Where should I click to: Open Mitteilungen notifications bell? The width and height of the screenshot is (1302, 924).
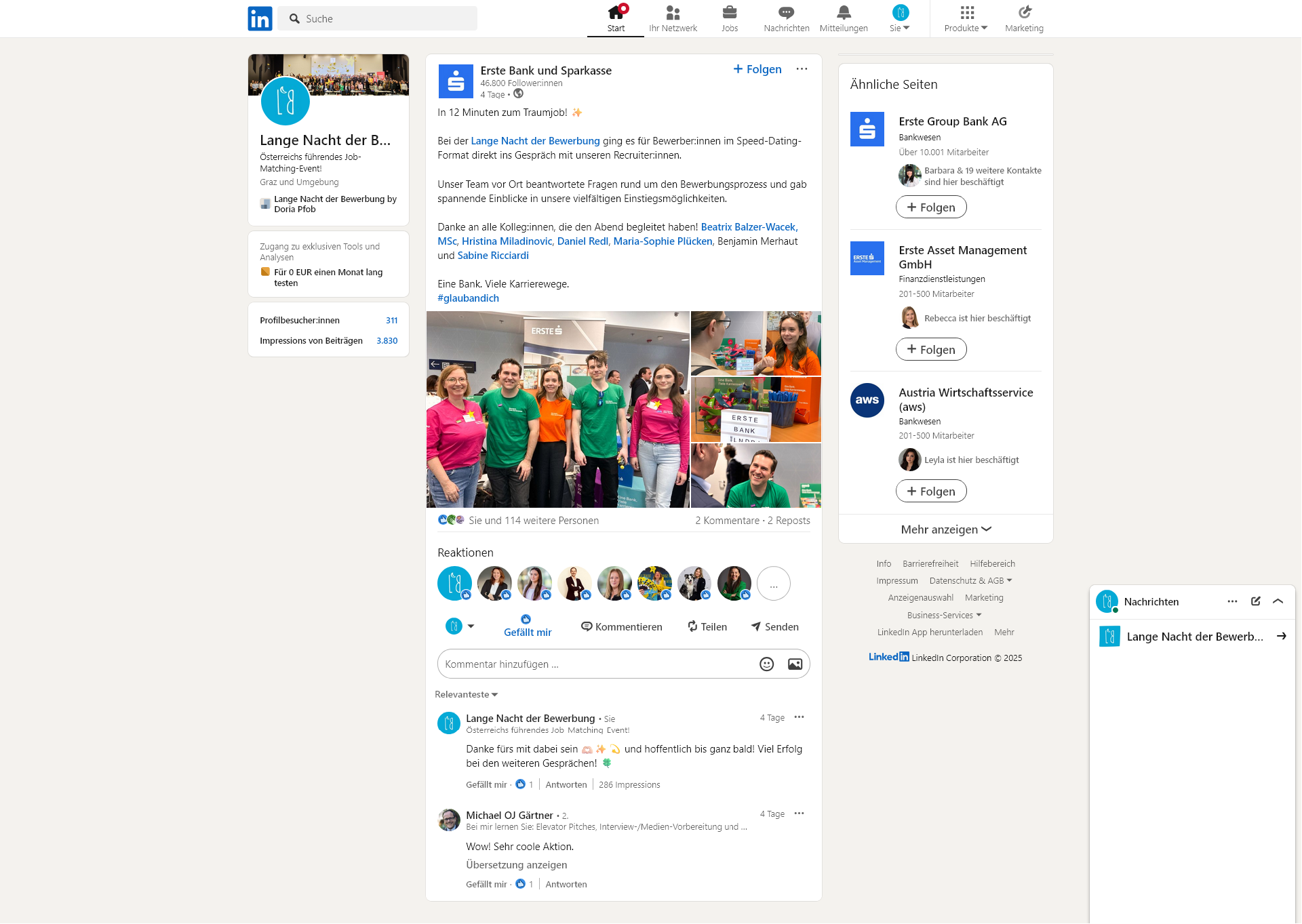pyautogui.click(x=844, y=18)
